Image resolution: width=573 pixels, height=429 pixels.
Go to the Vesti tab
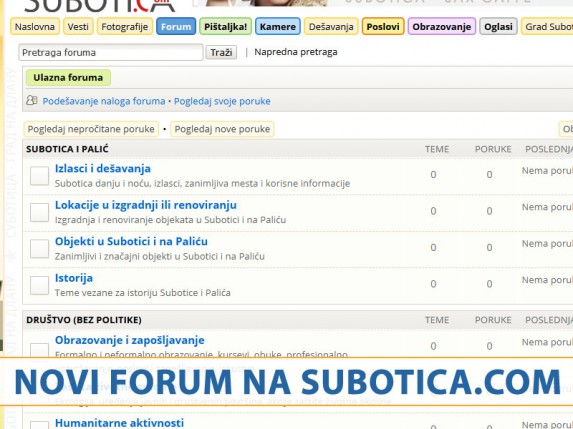click(x=78, y=27)
